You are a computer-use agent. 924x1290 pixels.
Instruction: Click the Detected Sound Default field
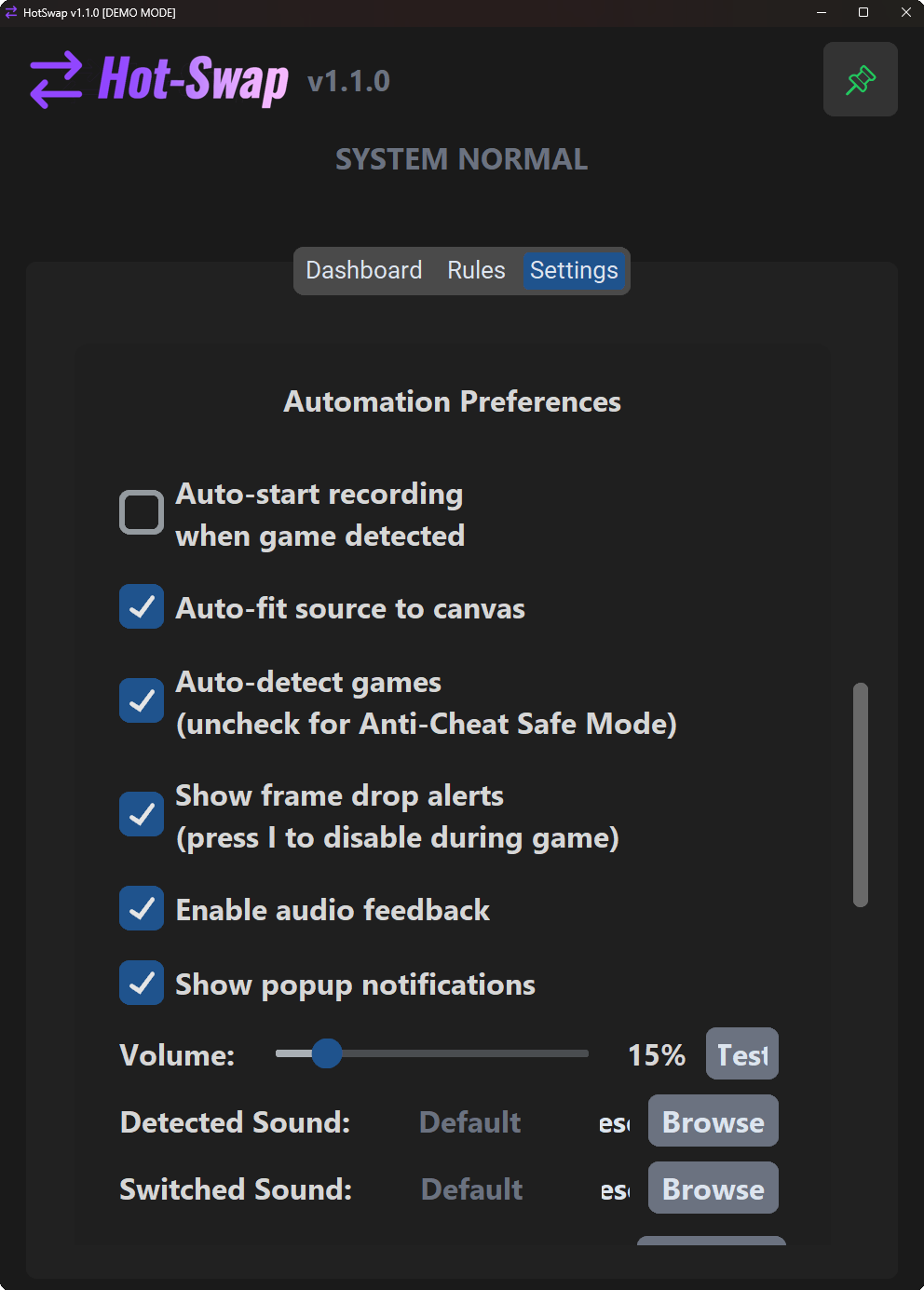pos(470,1122)
